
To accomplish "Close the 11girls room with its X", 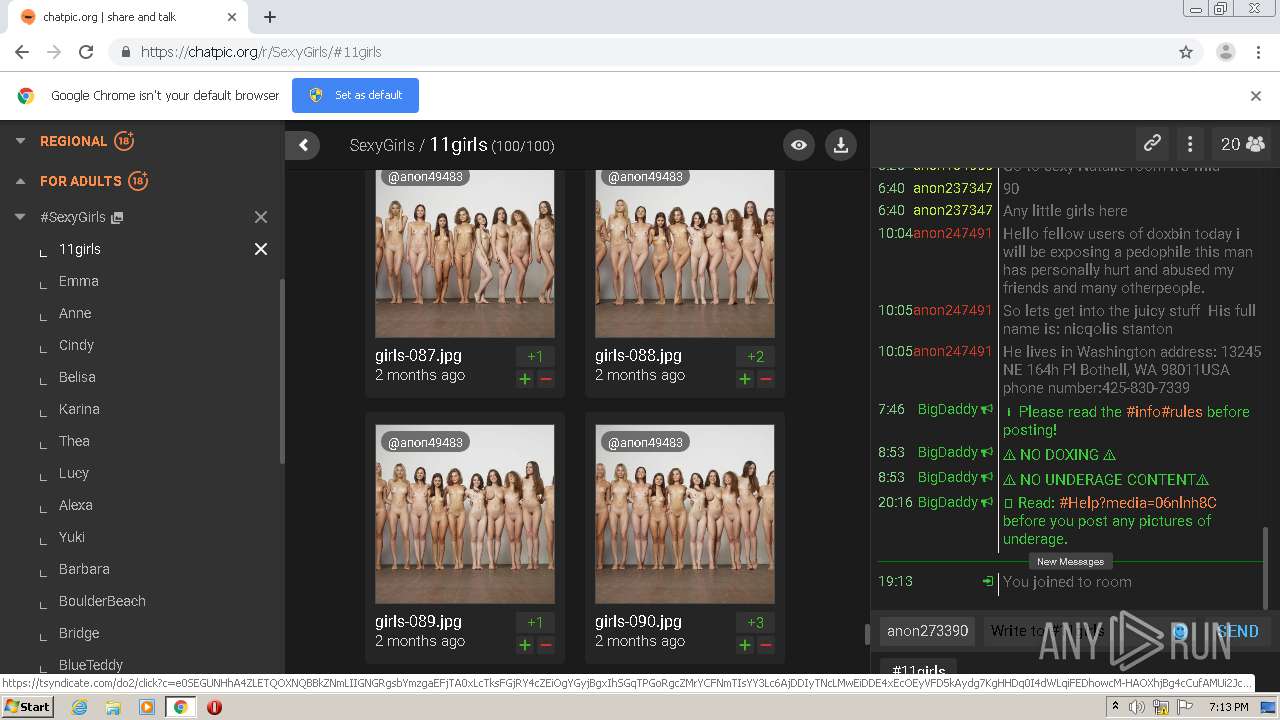I will click(261, 249).
